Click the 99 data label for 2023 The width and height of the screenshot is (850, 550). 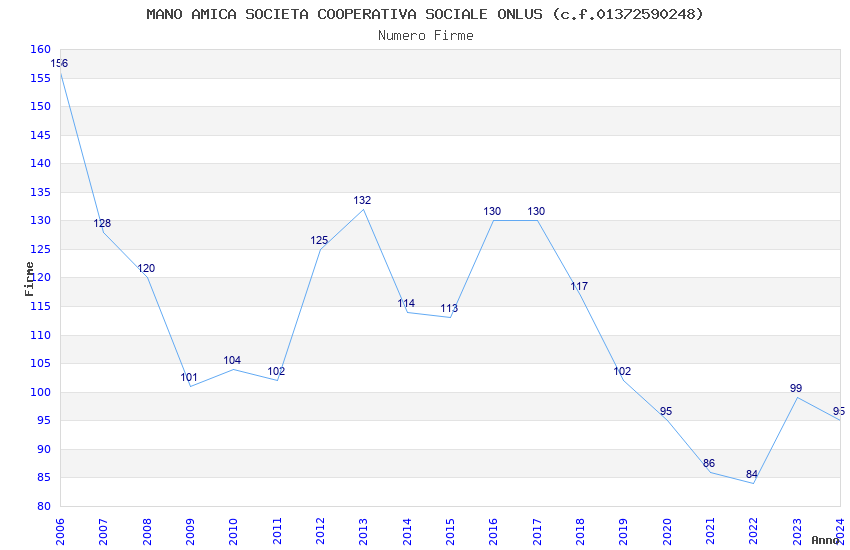[x=796, y=388]
